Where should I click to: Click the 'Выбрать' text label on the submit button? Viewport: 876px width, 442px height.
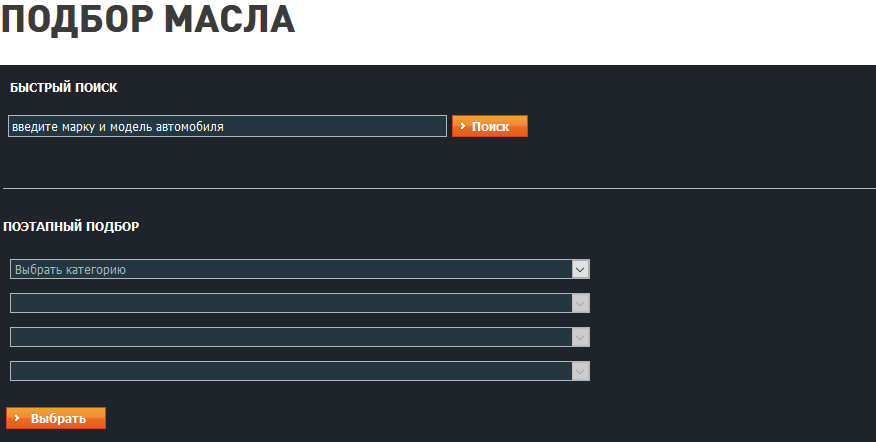[x=59, y=418]
